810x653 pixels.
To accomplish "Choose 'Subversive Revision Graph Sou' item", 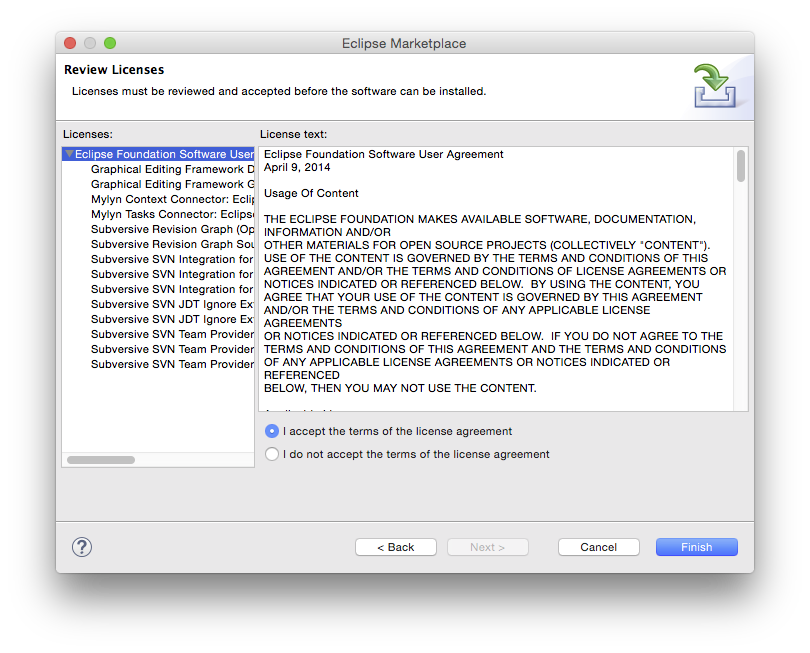I will pos(173,244).
